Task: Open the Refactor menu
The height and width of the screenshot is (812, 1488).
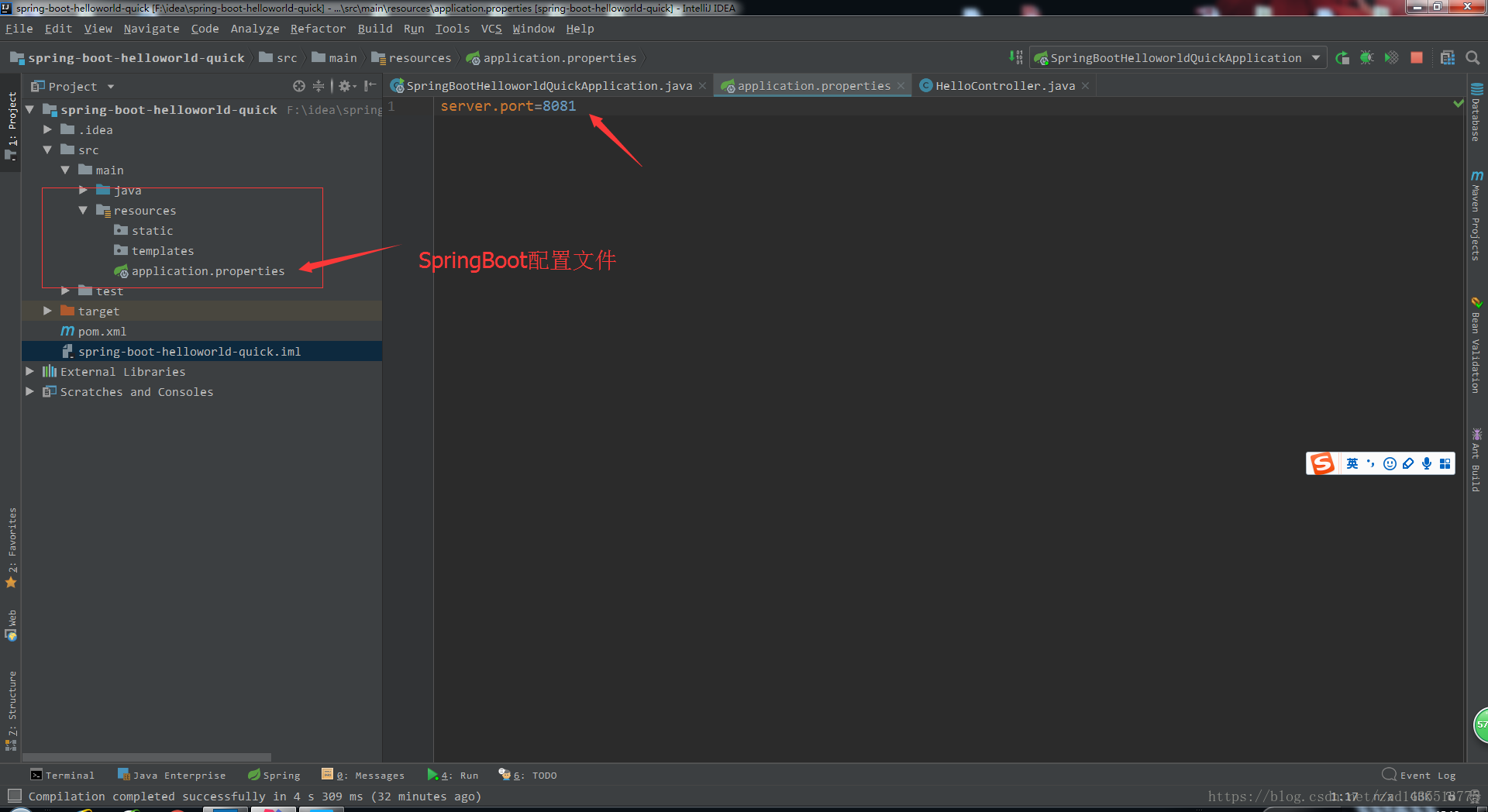Action: click(x=318, y=29)
